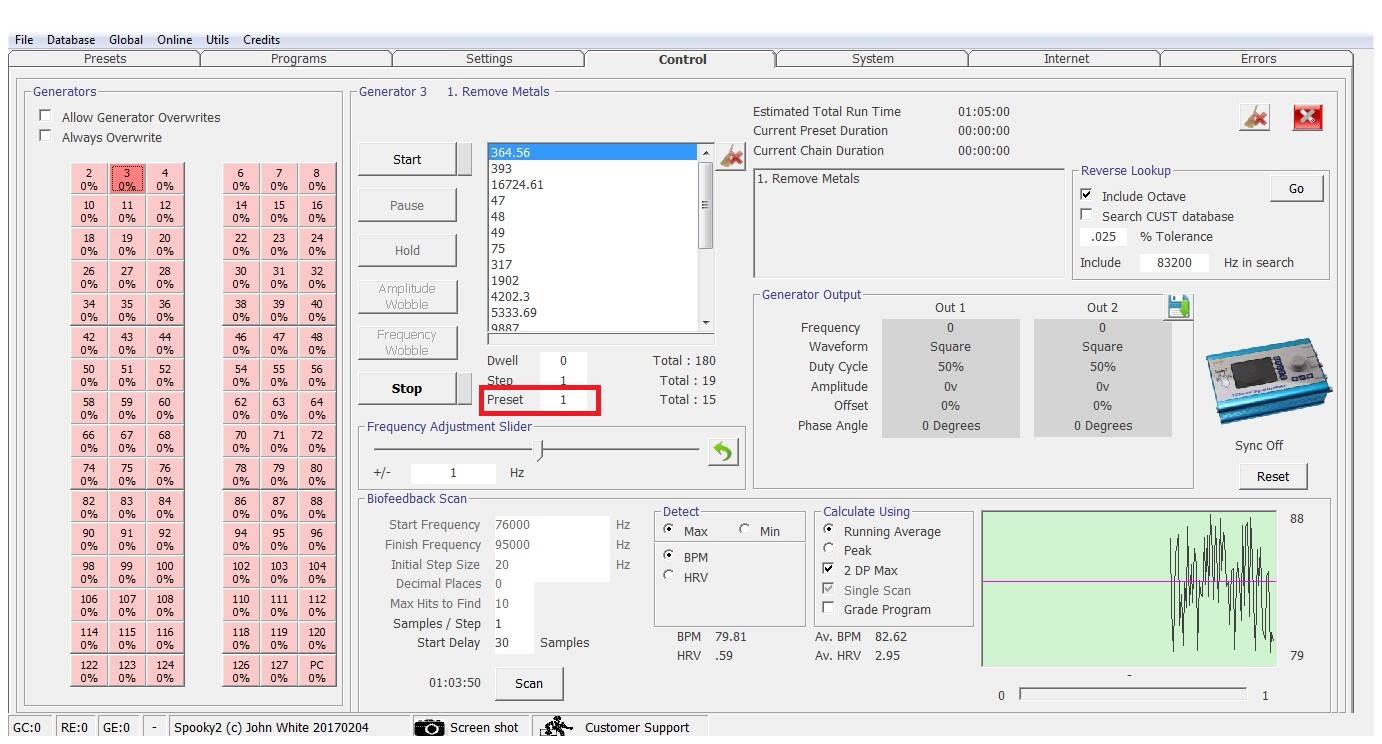Toggle Include Octave checkbox
The width and height of the screenshot is (1382, 744).
pos(1087,195)
